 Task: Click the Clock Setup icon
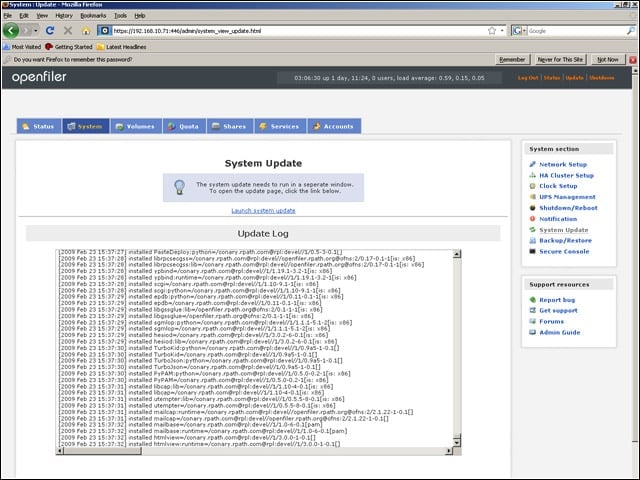click(x=532, y=186)
